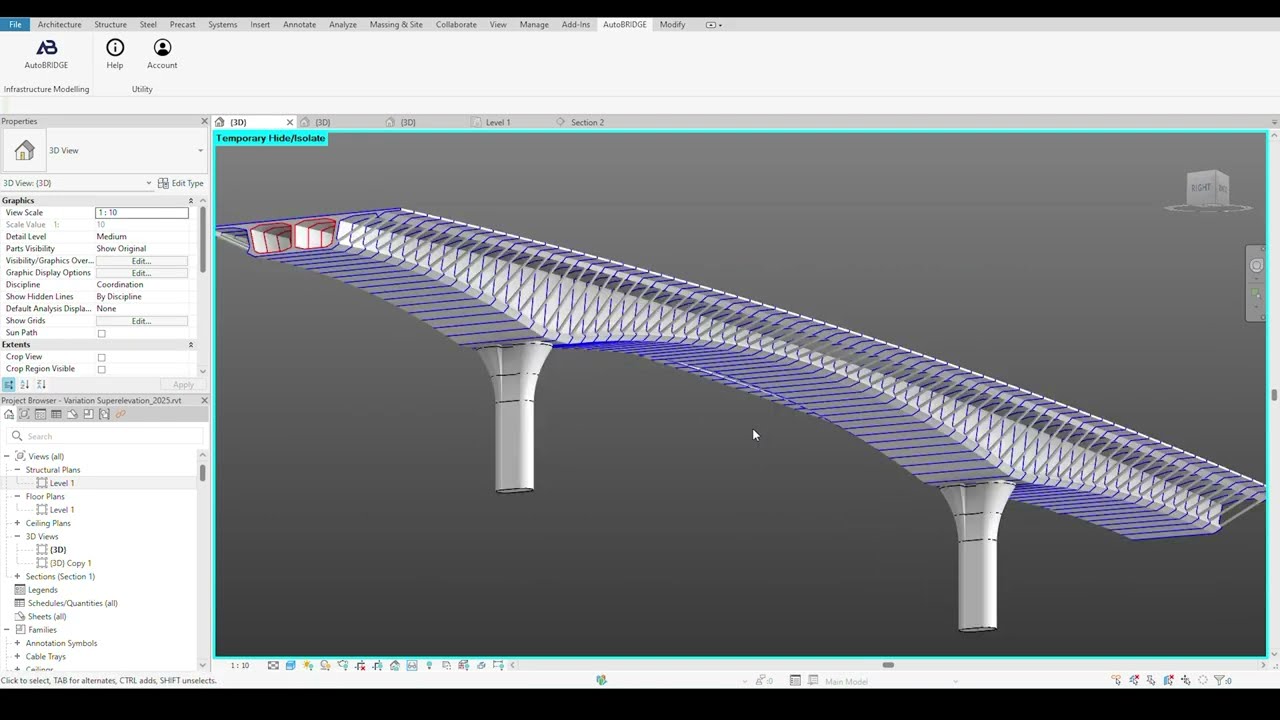Click the home icon in Project Browser toolbar

(9, 414)
